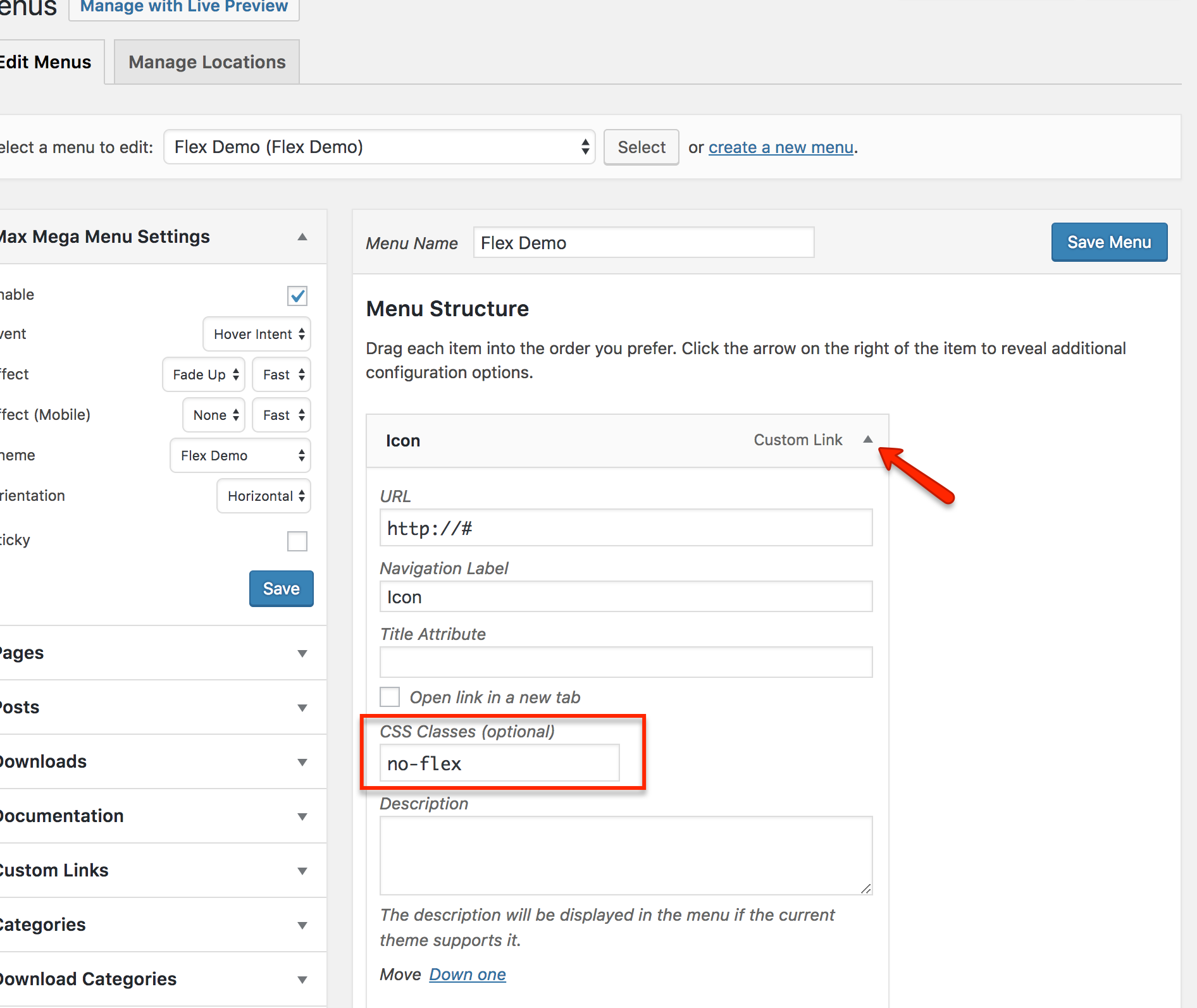Expand the Pages panel arrow
Viewport: 1197px width, 1008px height.
tap(302, 653)
